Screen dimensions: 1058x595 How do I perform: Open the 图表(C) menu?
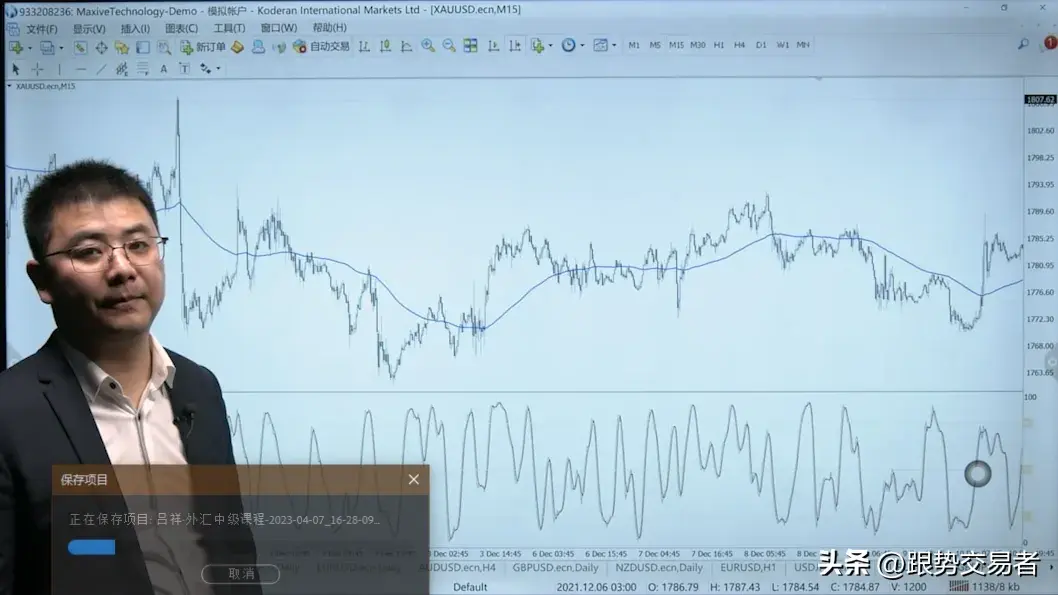(182, 28)
